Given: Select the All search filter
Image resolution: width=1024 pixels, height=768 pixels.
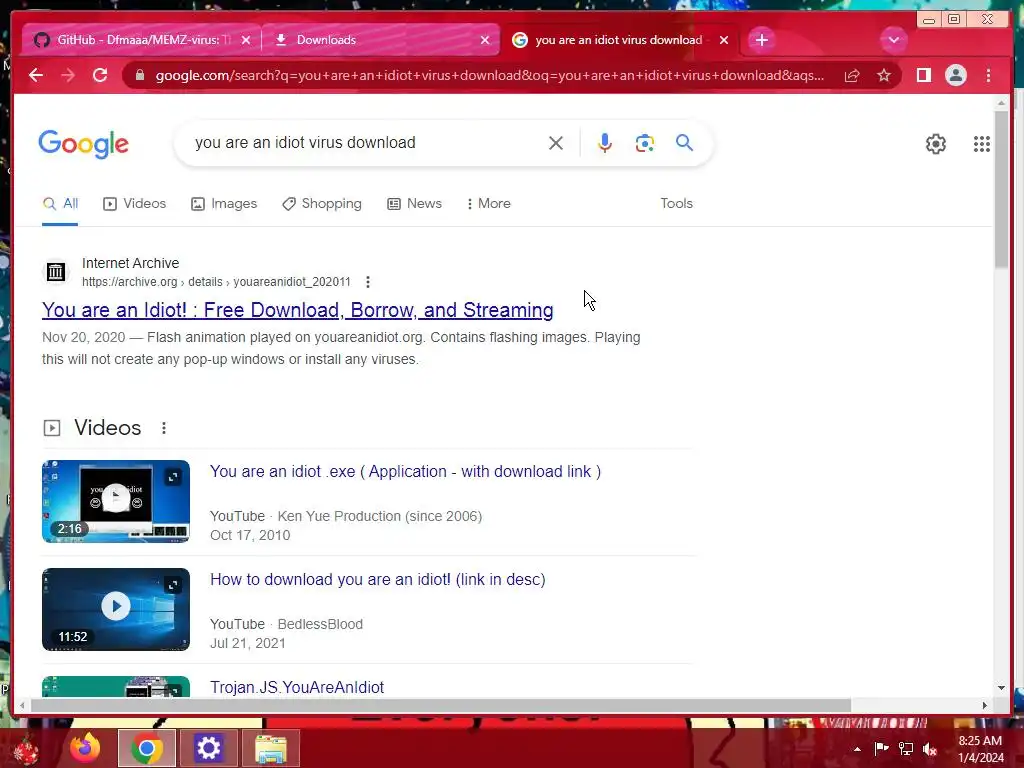Looking at the screenshot, I should (60, 204).
